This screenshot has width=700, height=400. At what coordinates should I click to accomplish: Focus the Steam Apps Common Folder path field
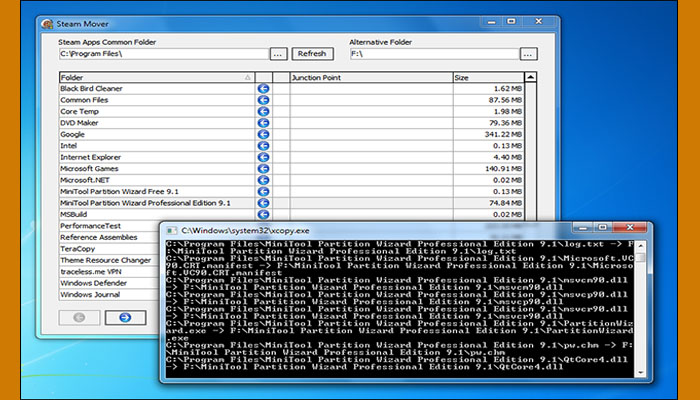164,54
